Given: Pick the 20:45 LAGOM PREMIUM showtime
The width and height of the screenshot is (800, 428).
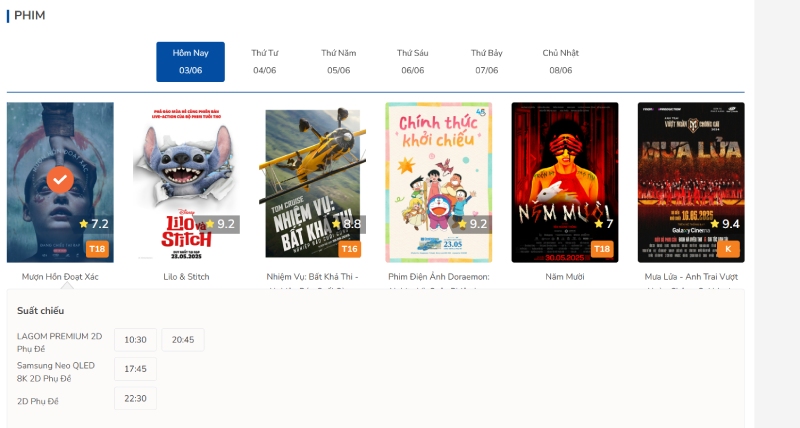Looking at the screenshot, I should point(183,340).
